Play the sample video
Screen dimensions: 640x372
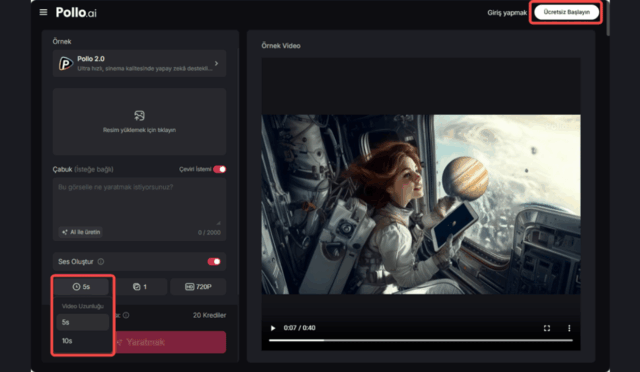click(x=273, y=328)
